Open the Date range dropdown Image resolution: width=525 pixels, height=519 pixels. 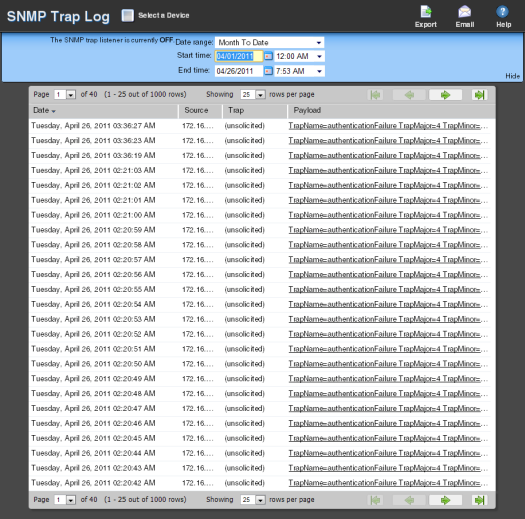coord(270,43)
